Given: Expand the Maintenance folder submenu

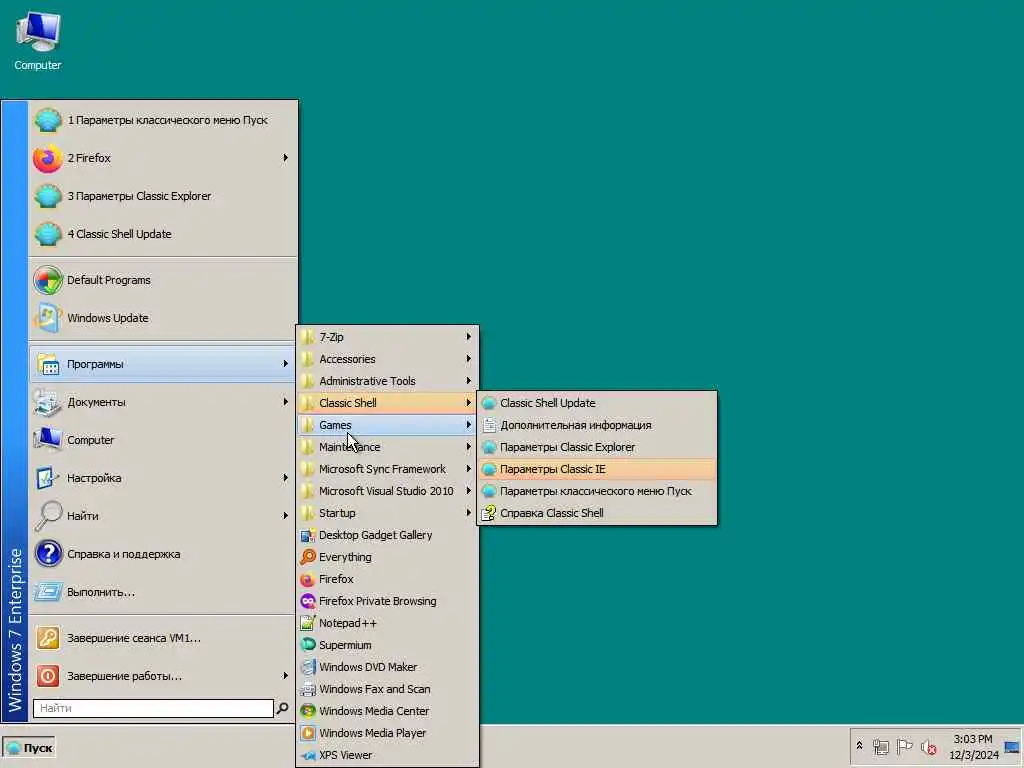Looking at the screenshot, I should [x=388, y=447].
